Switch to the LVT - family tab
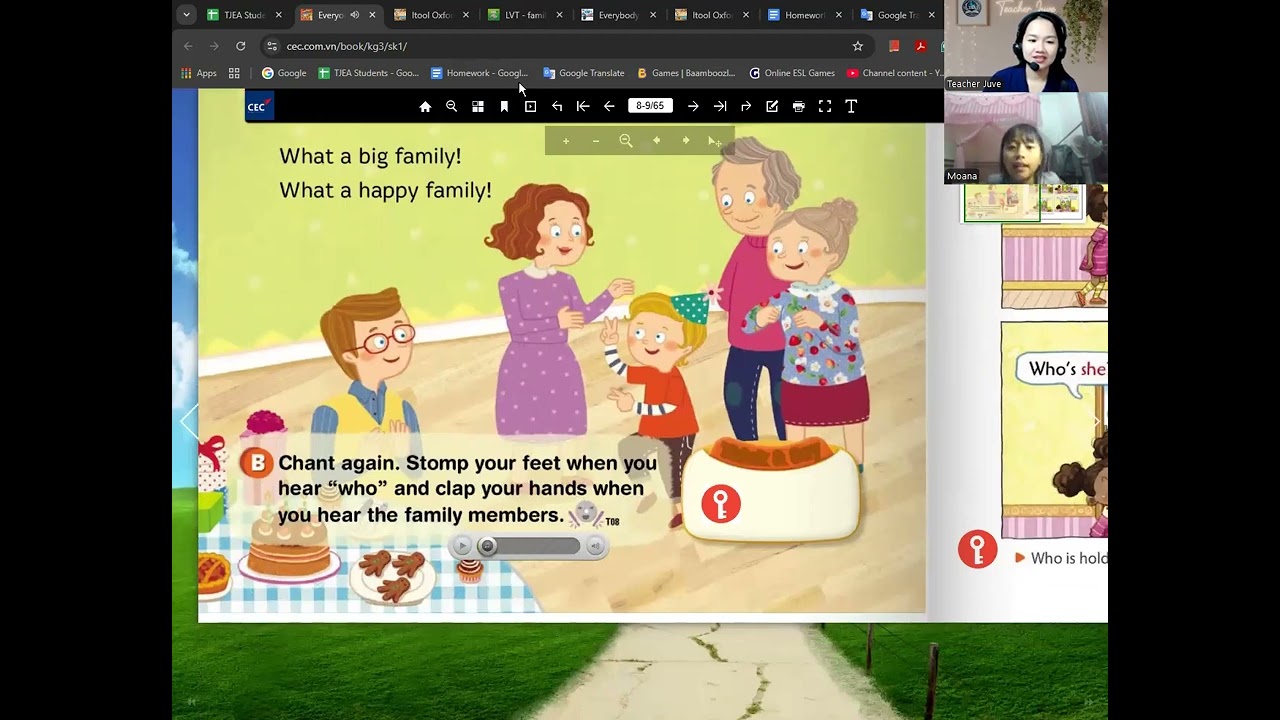The image size is (1280, 720). 525,15
